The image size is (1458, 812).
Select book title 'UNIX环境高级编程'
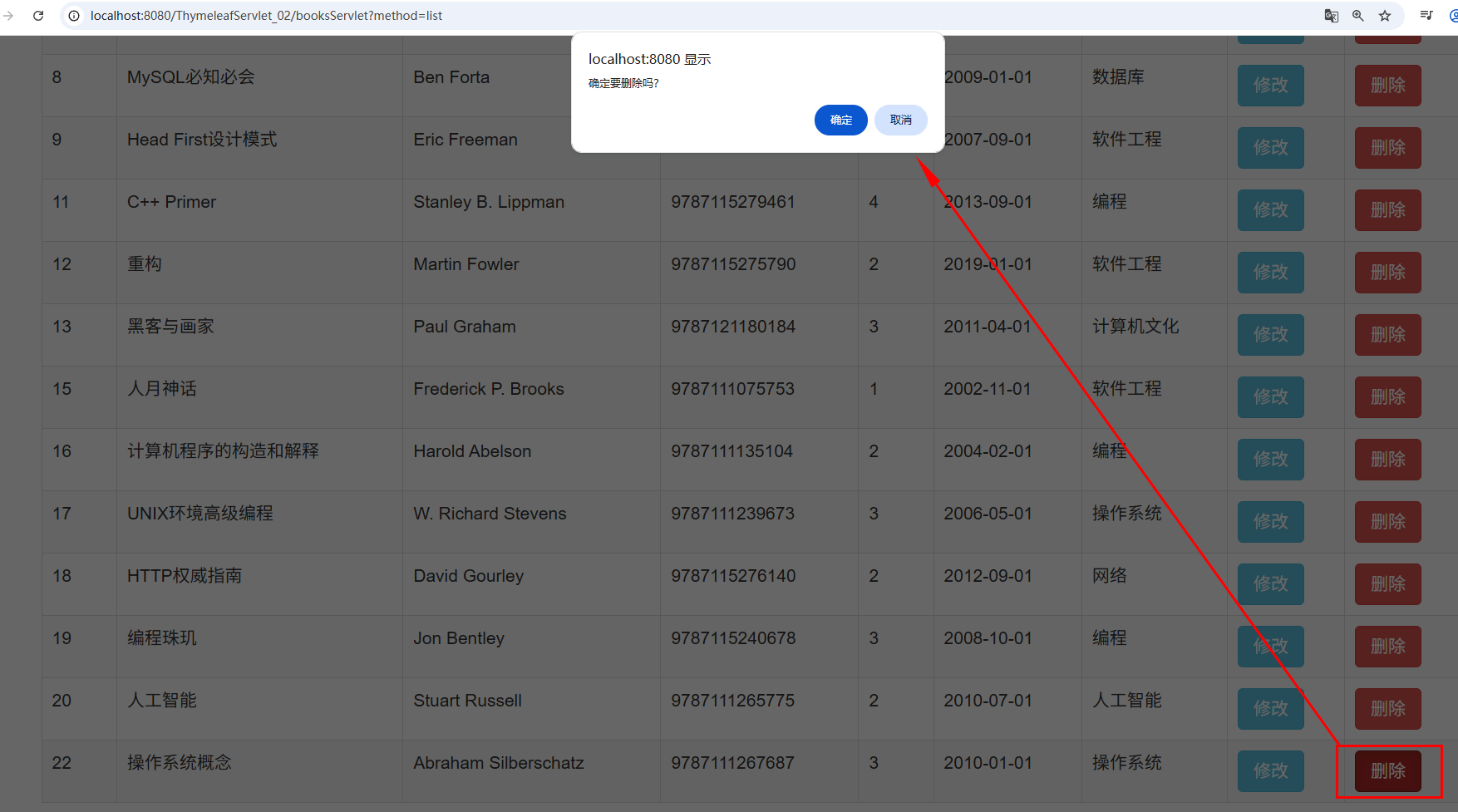(x=200, y=514)
